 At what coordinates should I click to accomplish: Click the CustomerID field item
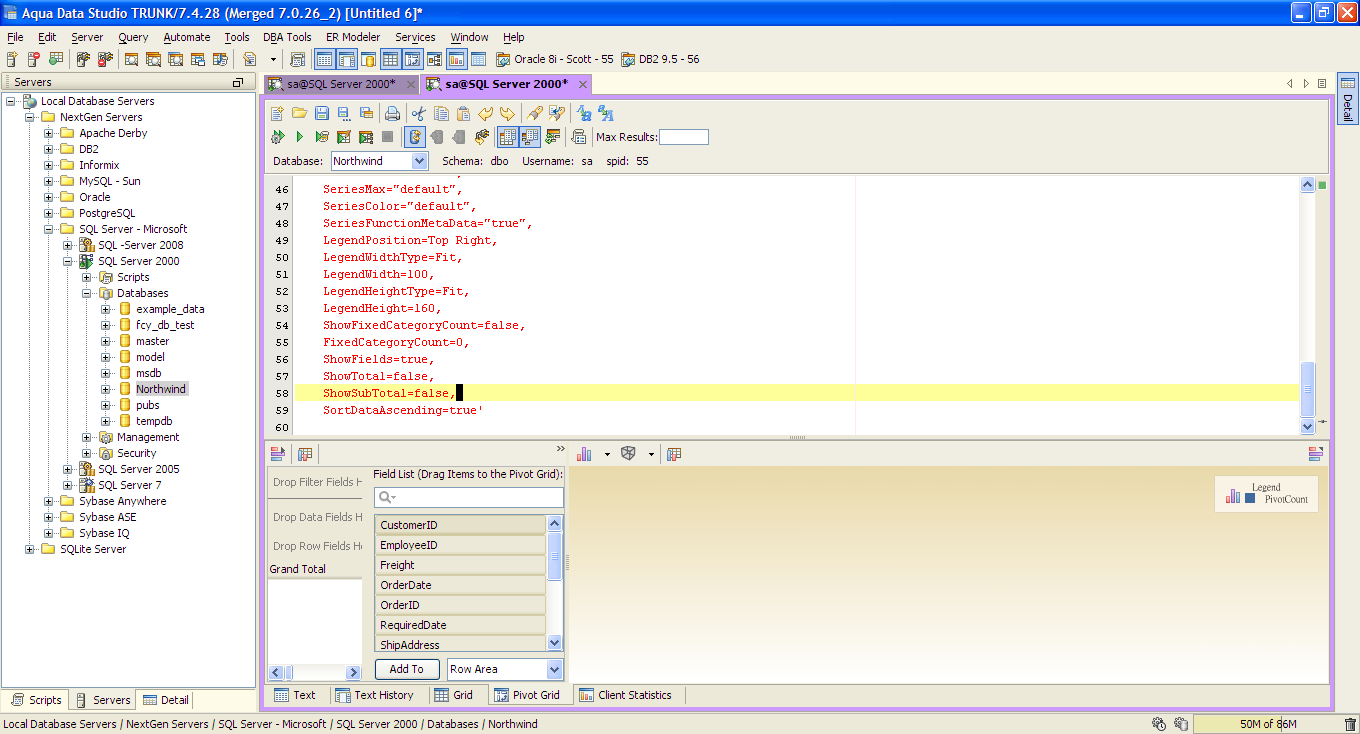460,525
